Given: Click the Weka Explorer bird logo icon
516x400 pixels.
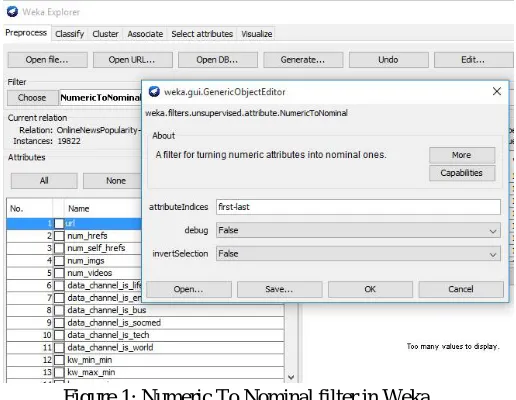Looking at the screenshot, I should pos(12,12).
